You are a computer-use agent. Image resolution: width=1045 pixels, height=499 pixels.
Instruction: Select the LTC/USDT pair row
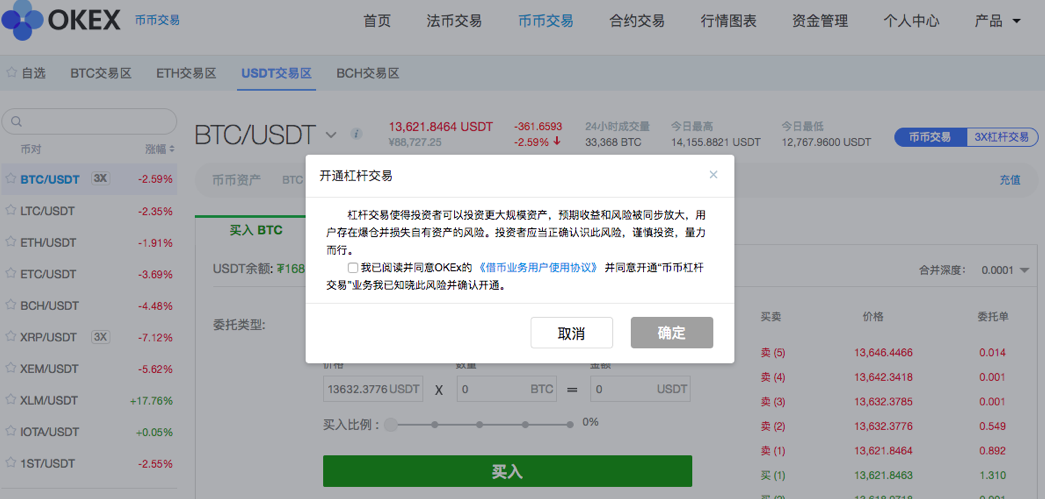click(x=89, y=211)
